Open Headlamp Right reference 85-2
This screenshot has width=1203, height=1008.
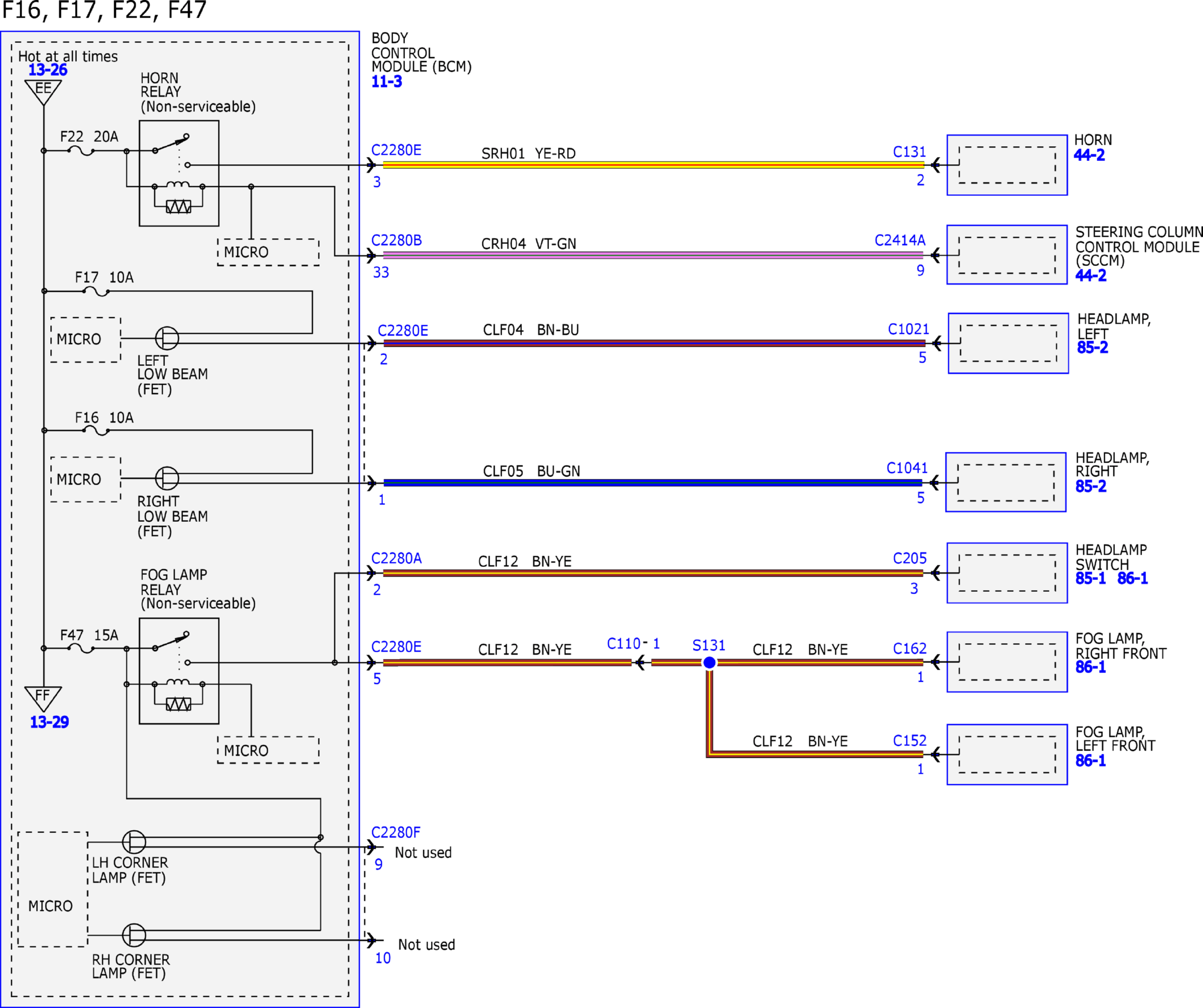(1091, 486)
